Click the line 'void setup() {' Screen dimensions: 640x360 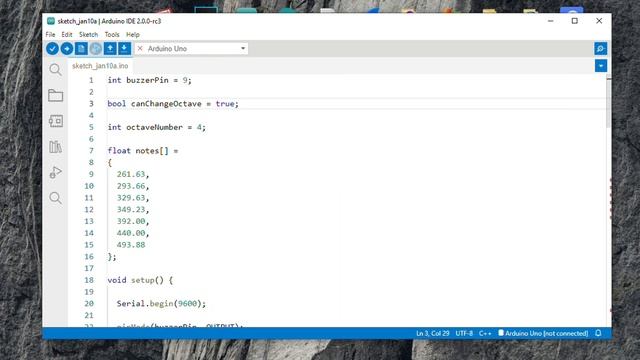click(140, 280)
